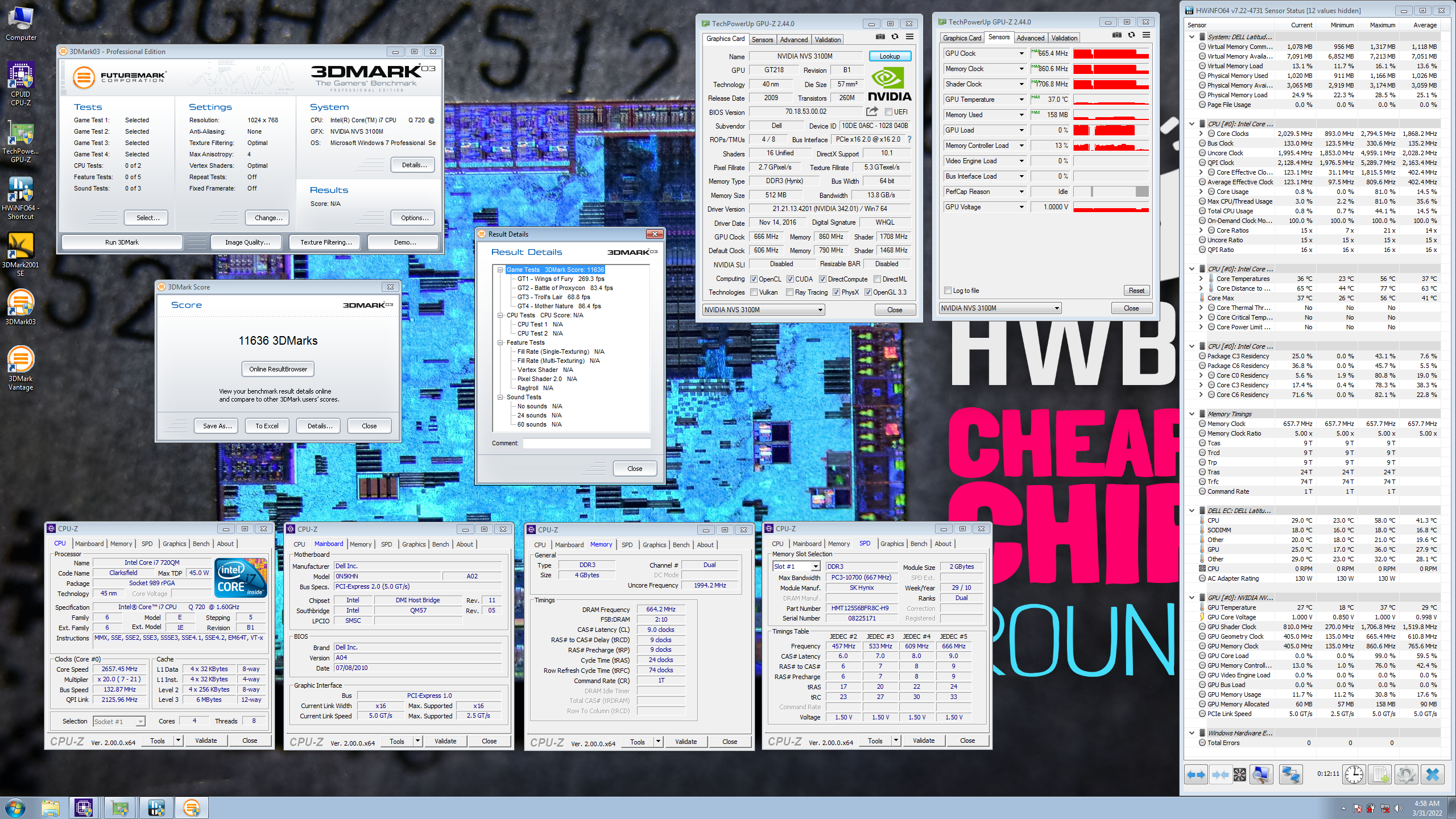Expand Core Clocks row in HWiNFO
This screenshot has width=1456, height=819.
pos(1201,134)
